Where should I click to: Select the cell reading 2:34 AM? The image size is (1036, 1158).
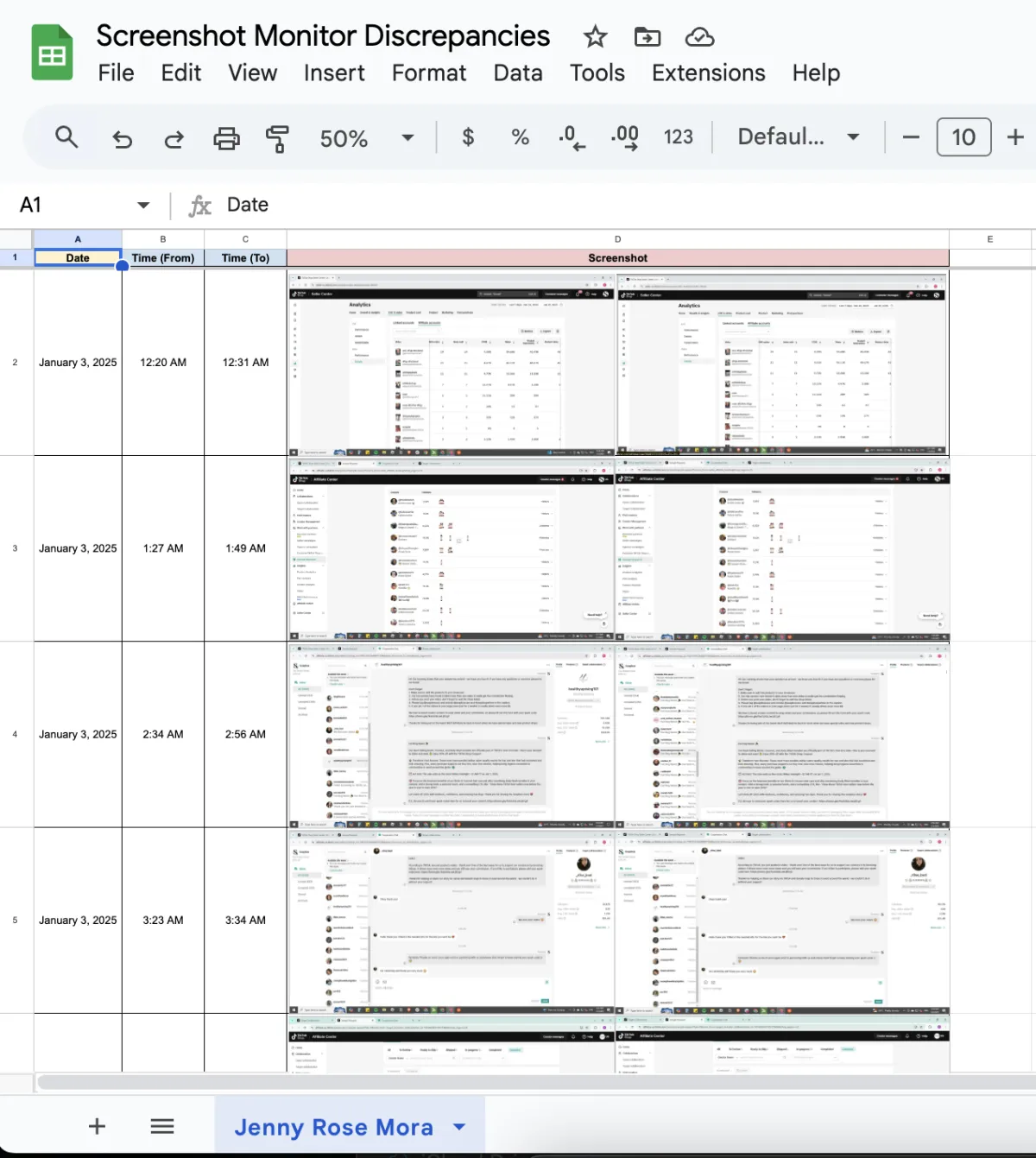click(163, 735)
